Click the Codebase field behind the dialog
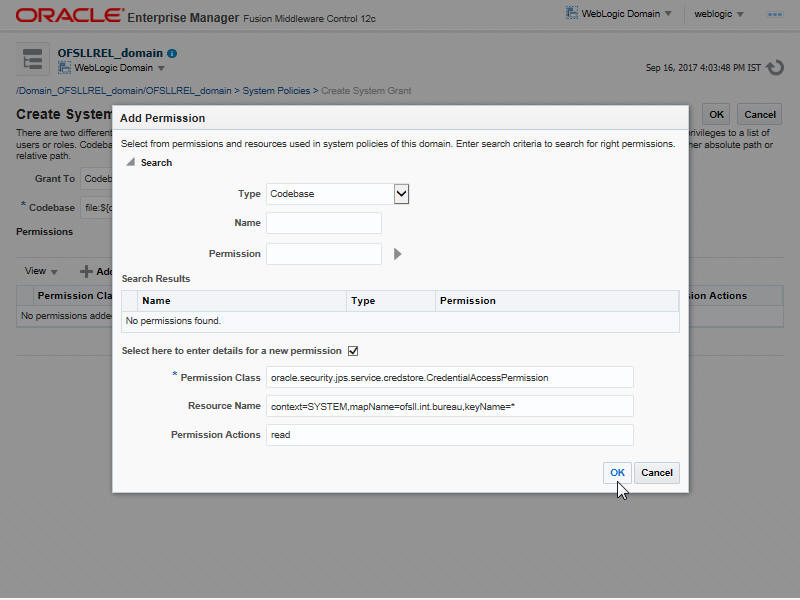 [x=97, y=208]
